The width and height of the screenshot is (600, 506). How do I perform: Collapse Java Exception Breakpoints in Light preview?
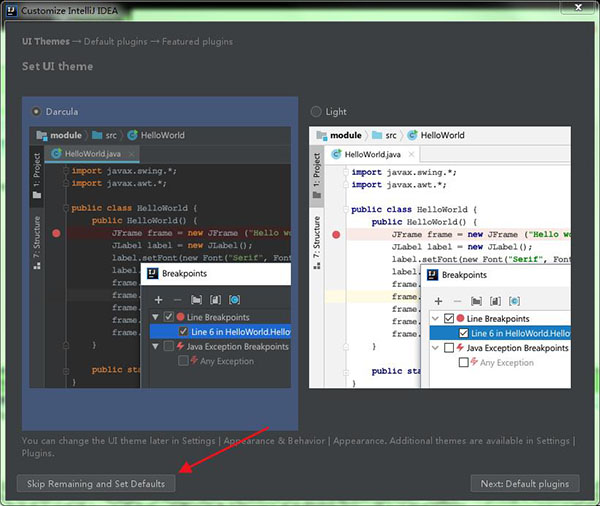click(436, 348)
